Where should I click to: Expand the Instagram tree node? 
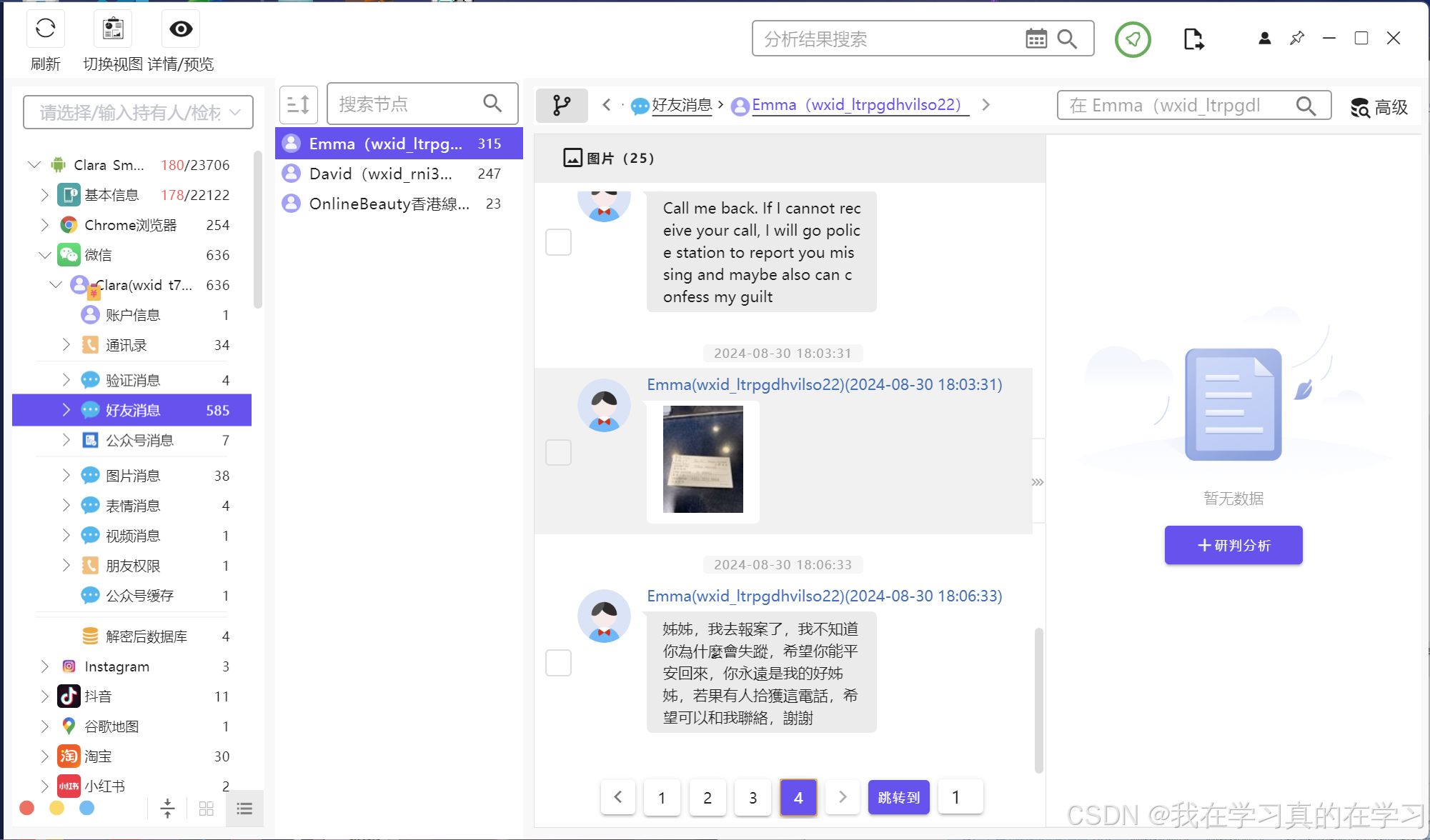point(44,666)
